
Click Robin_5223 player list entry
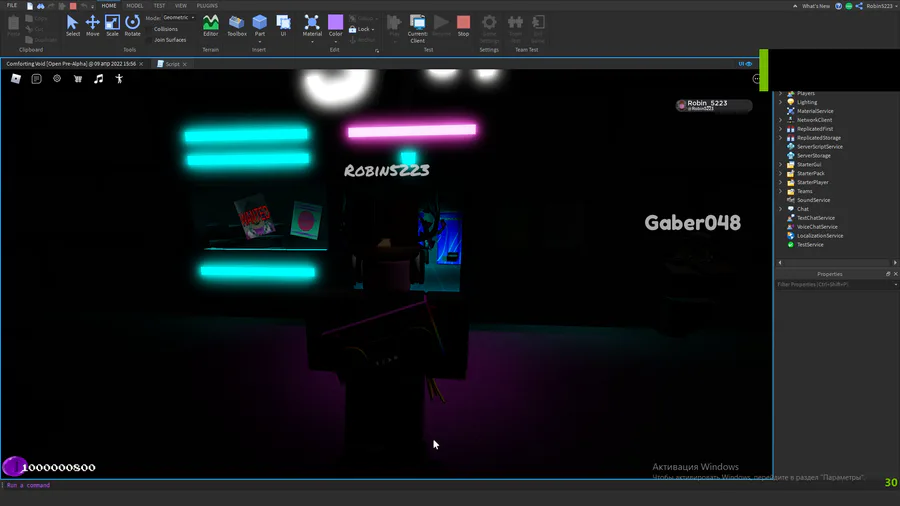click(713, 105)
